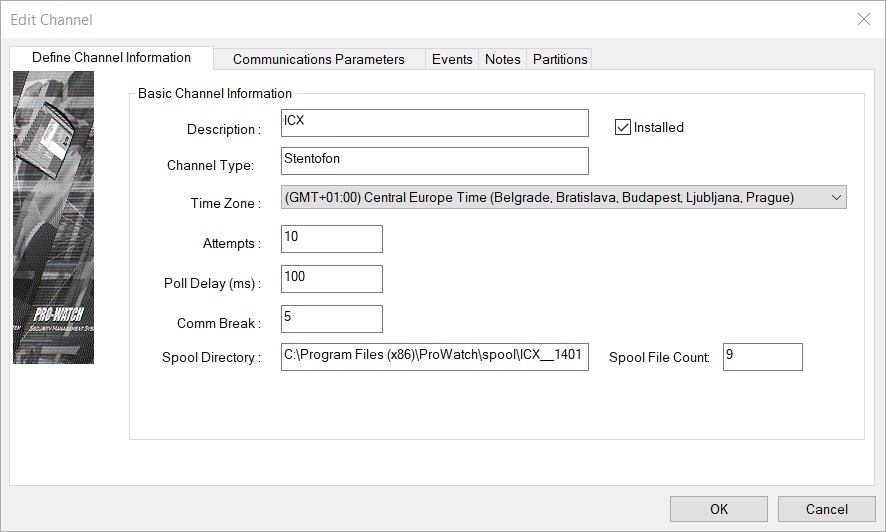Viewport: 886px width, 532px height.
Task: Click the Poll Delay (ms) field
Action: point(332,279)
